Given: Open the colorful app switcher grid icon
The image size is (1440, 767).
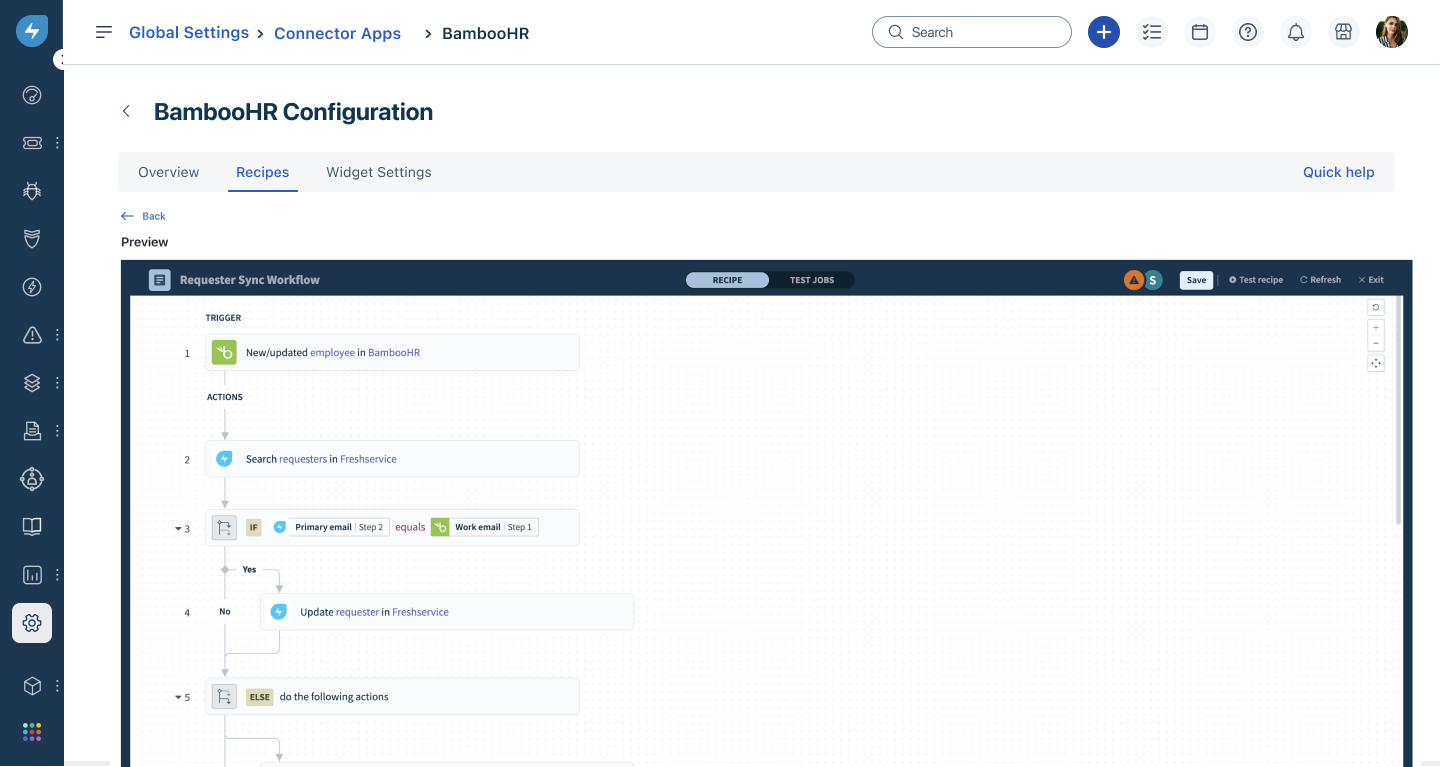Looking at the screenshot, I should (32, 732).
